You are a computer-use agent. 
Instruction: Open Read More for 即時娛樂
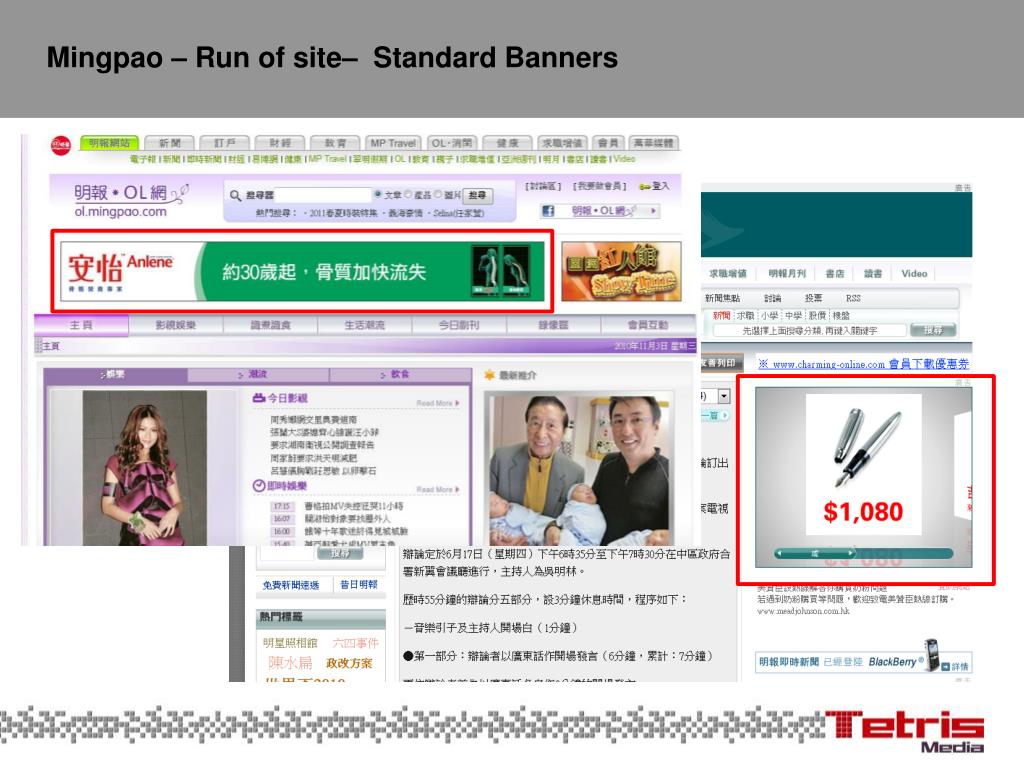point(438,489)
